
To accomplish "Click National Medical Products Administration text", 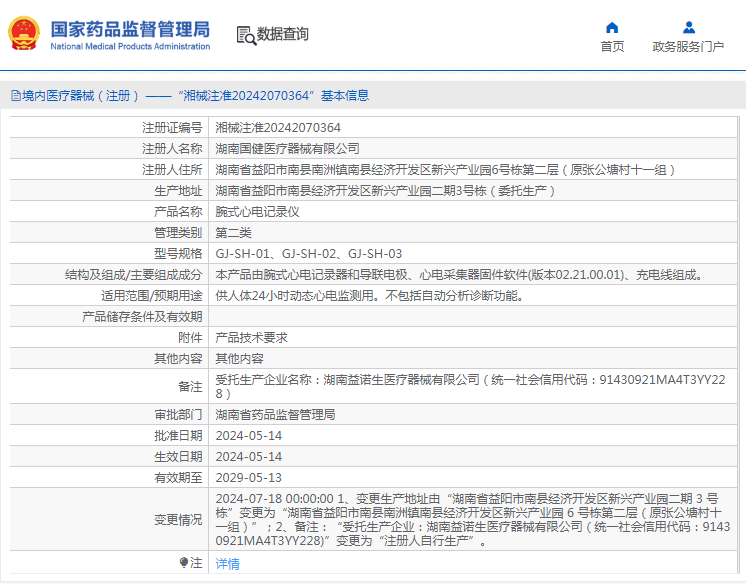I will pos(130,46).
